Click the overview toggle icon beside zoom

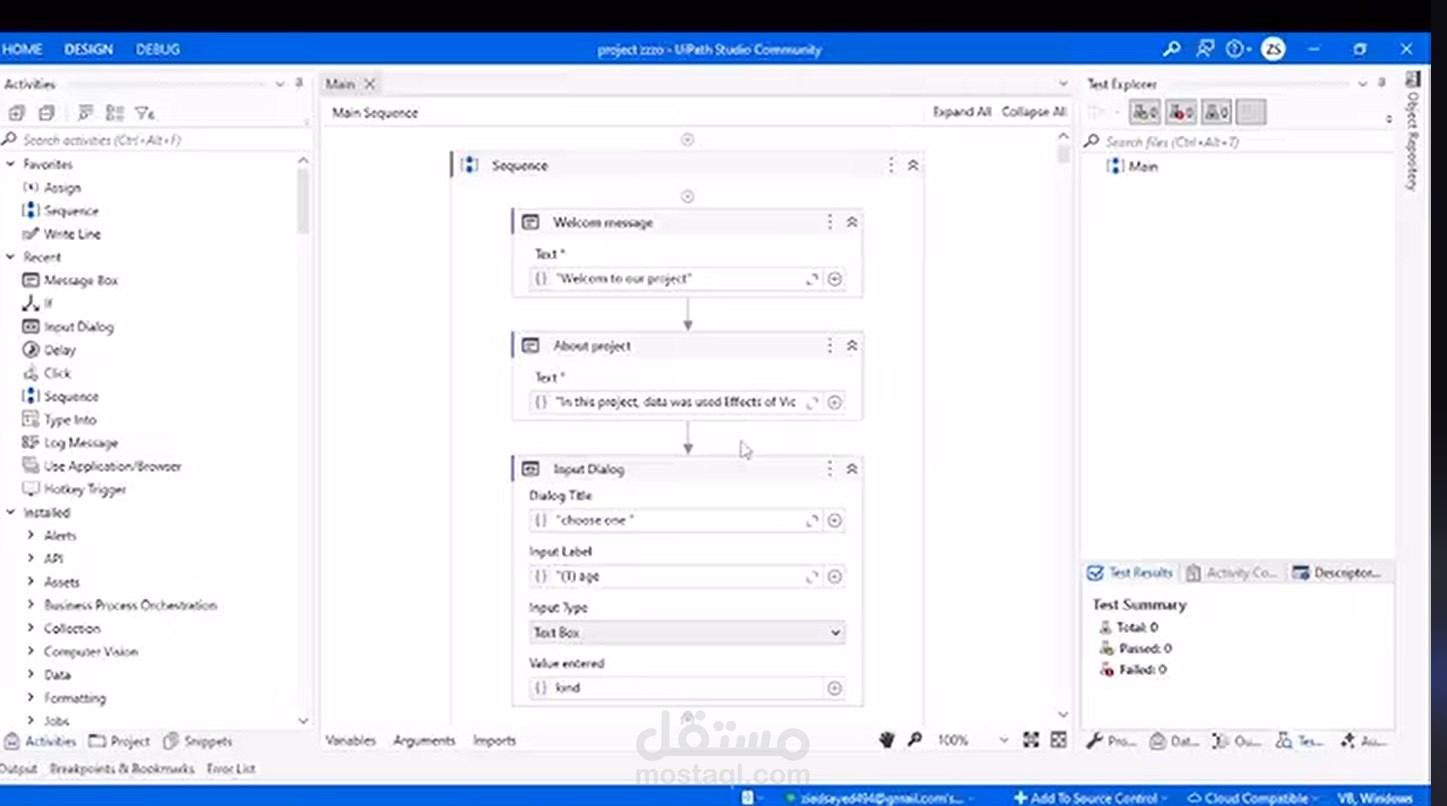[x=1058, y=740]
